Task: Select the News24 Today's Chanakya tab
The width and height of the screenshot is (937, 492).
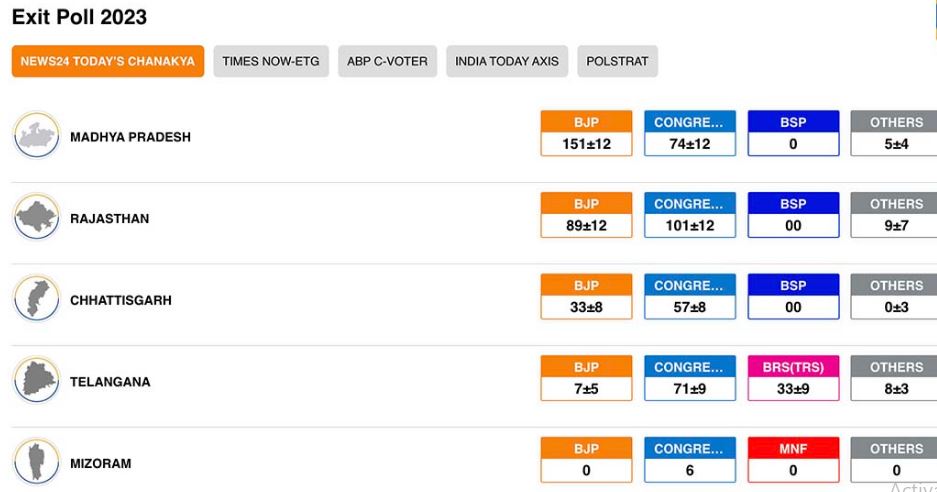Action: click(x=108, y=61)
